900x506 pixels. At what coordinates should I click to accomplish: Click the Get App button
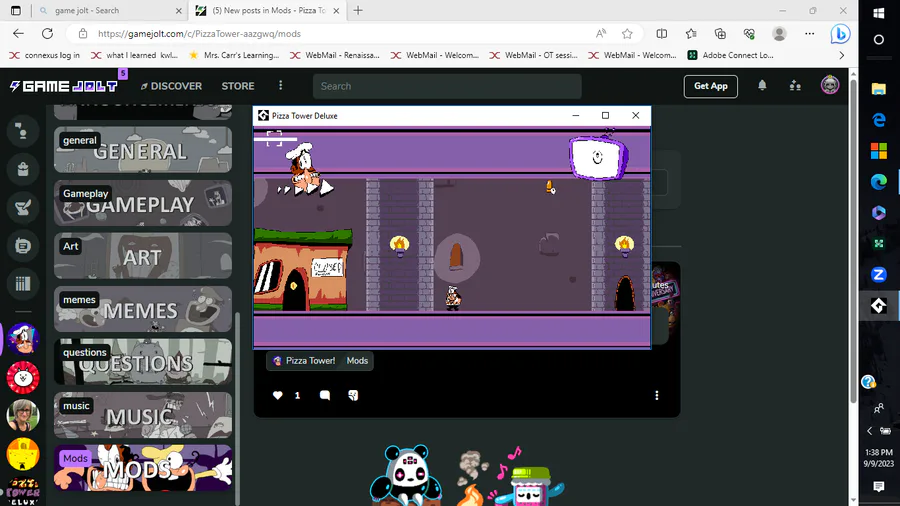tap(711, 86)
